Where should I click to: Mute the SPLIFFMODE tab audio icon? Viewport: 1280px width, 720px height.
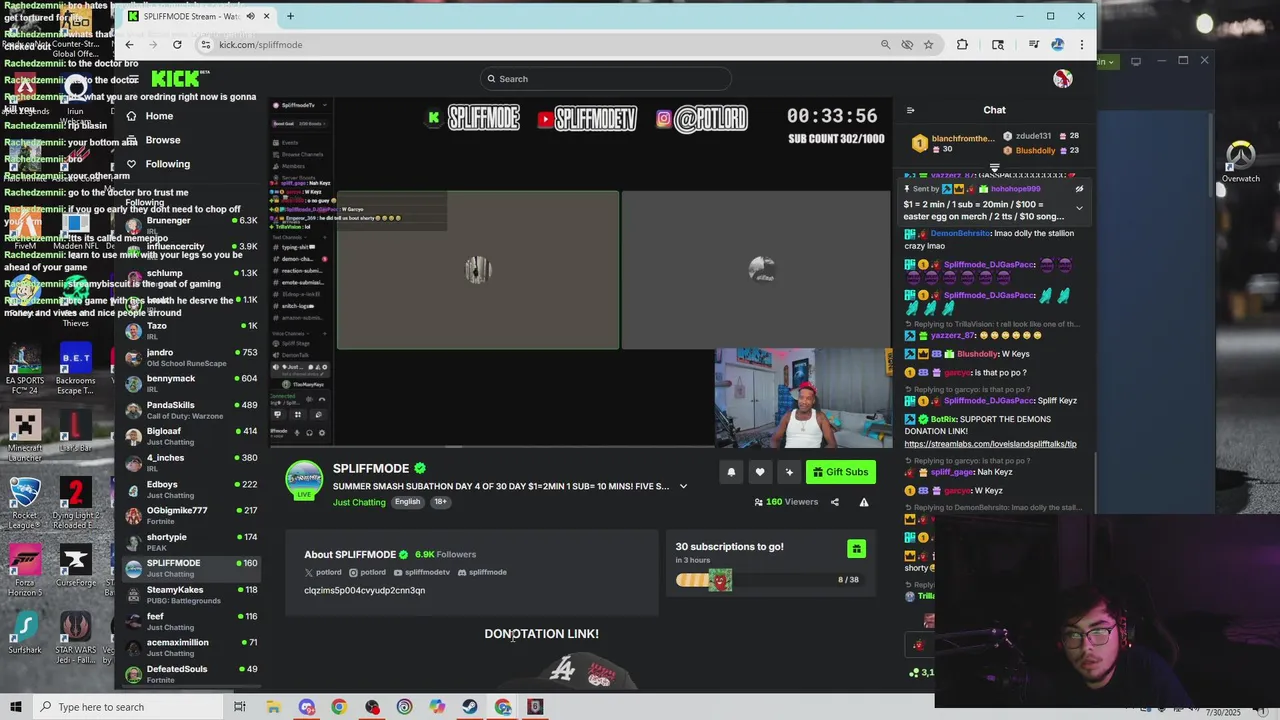pos(250,16)
